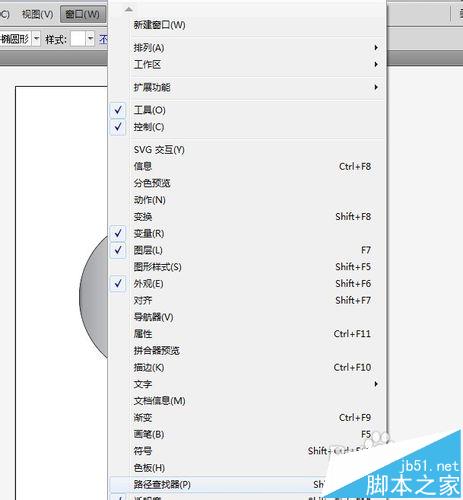Click the menu scroll-up arrow at top
Screen dimensions: 463x500
click(x=129, y=9)
